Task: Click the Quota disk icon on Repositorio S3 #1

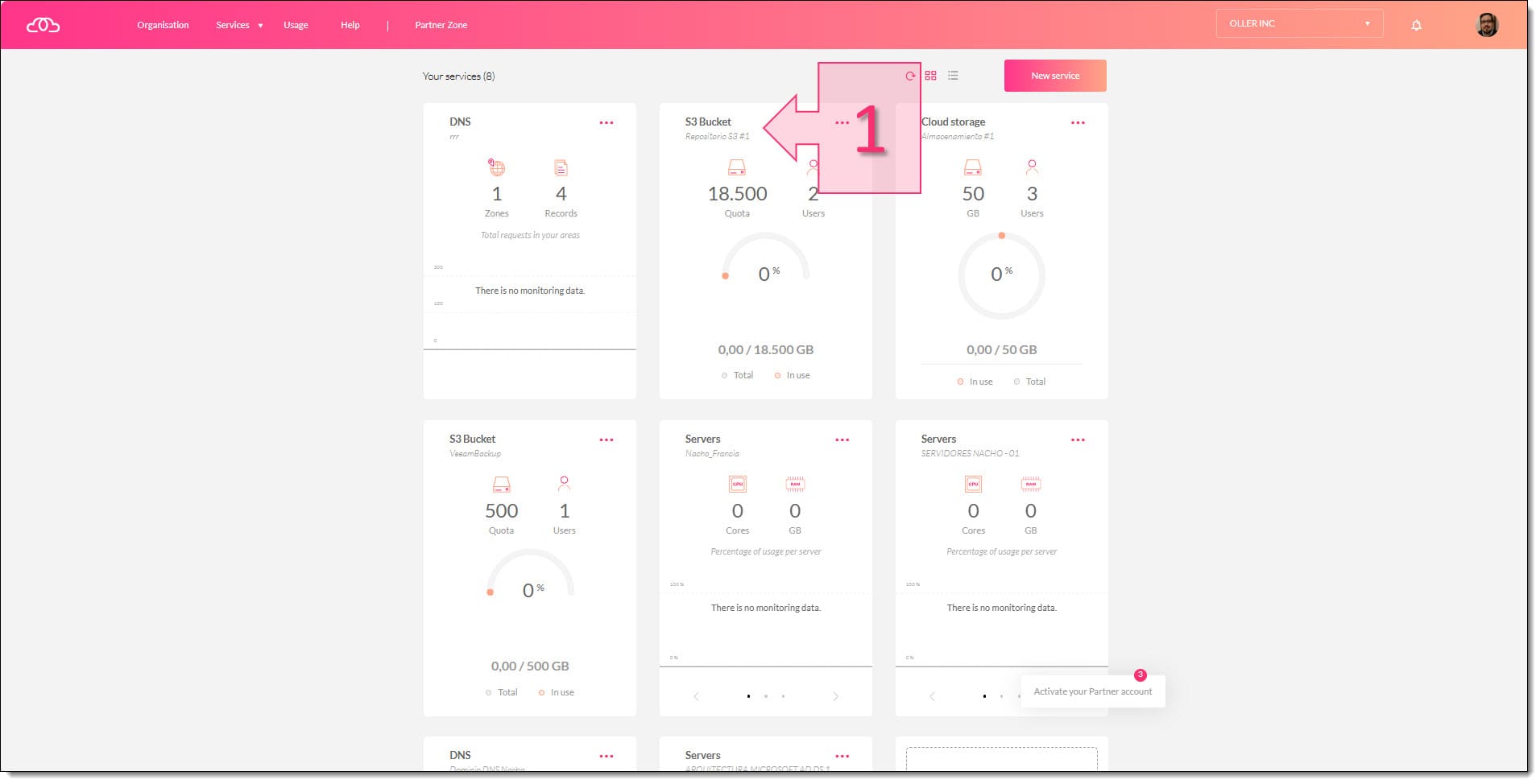Action: click(737, 167)
